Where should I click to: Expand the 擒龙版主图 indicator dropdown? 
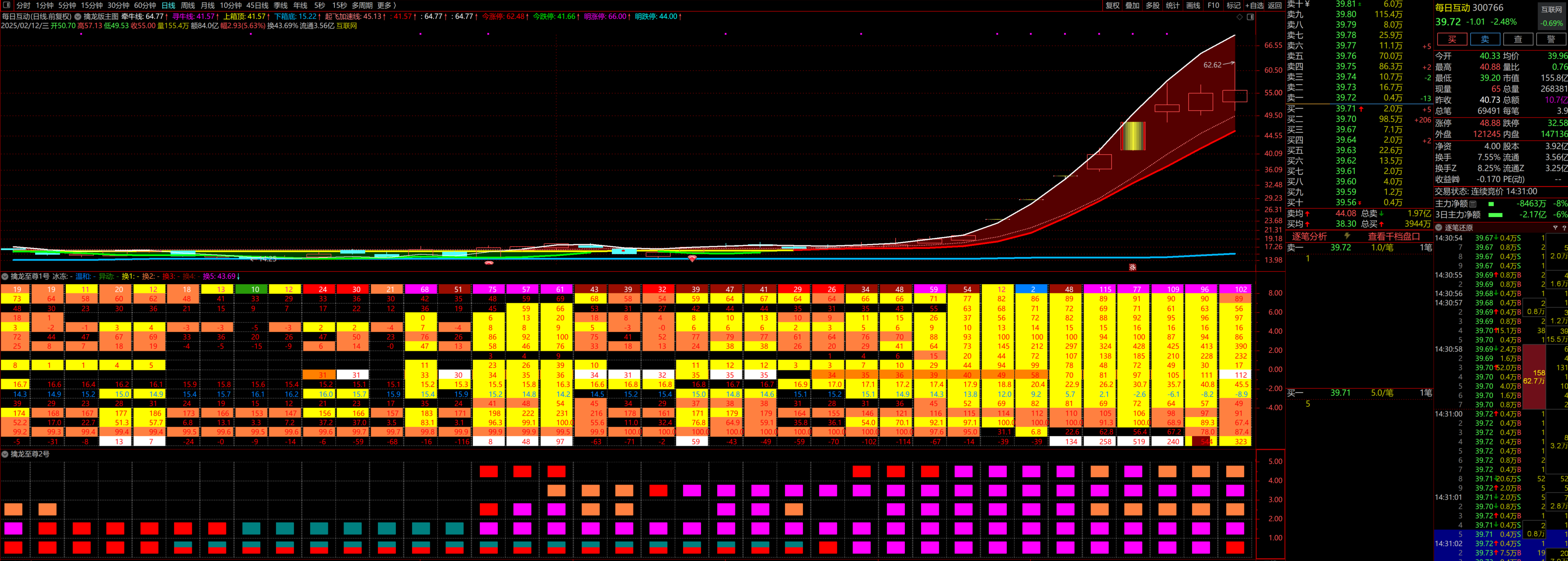tap(78, 16)
